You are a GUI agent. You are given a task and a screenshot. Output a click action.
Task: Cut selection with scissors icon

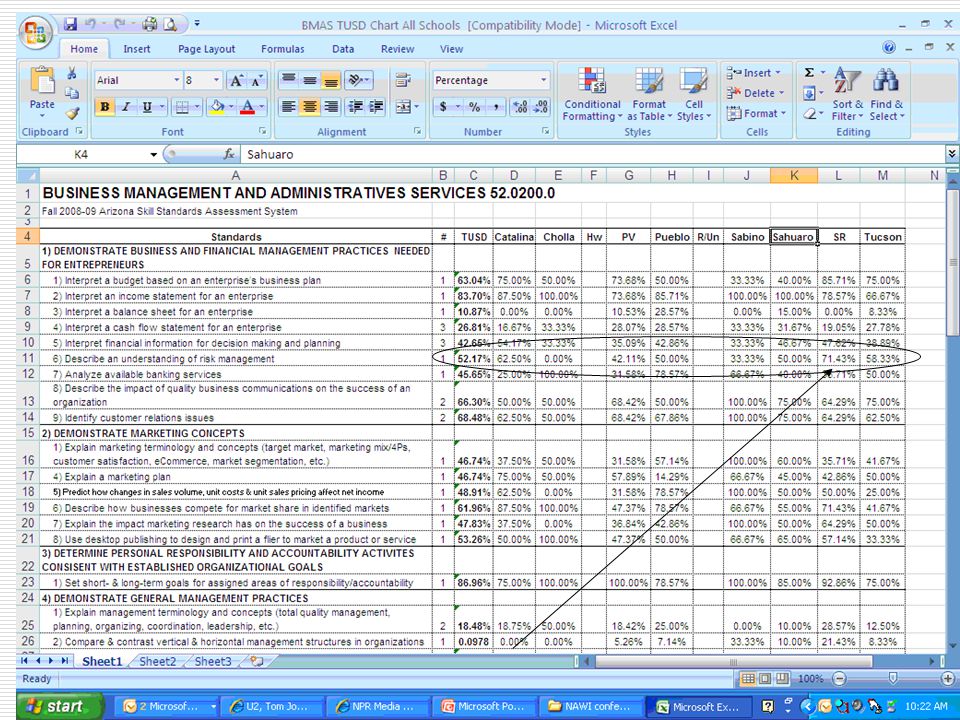[x=72, y=73]
